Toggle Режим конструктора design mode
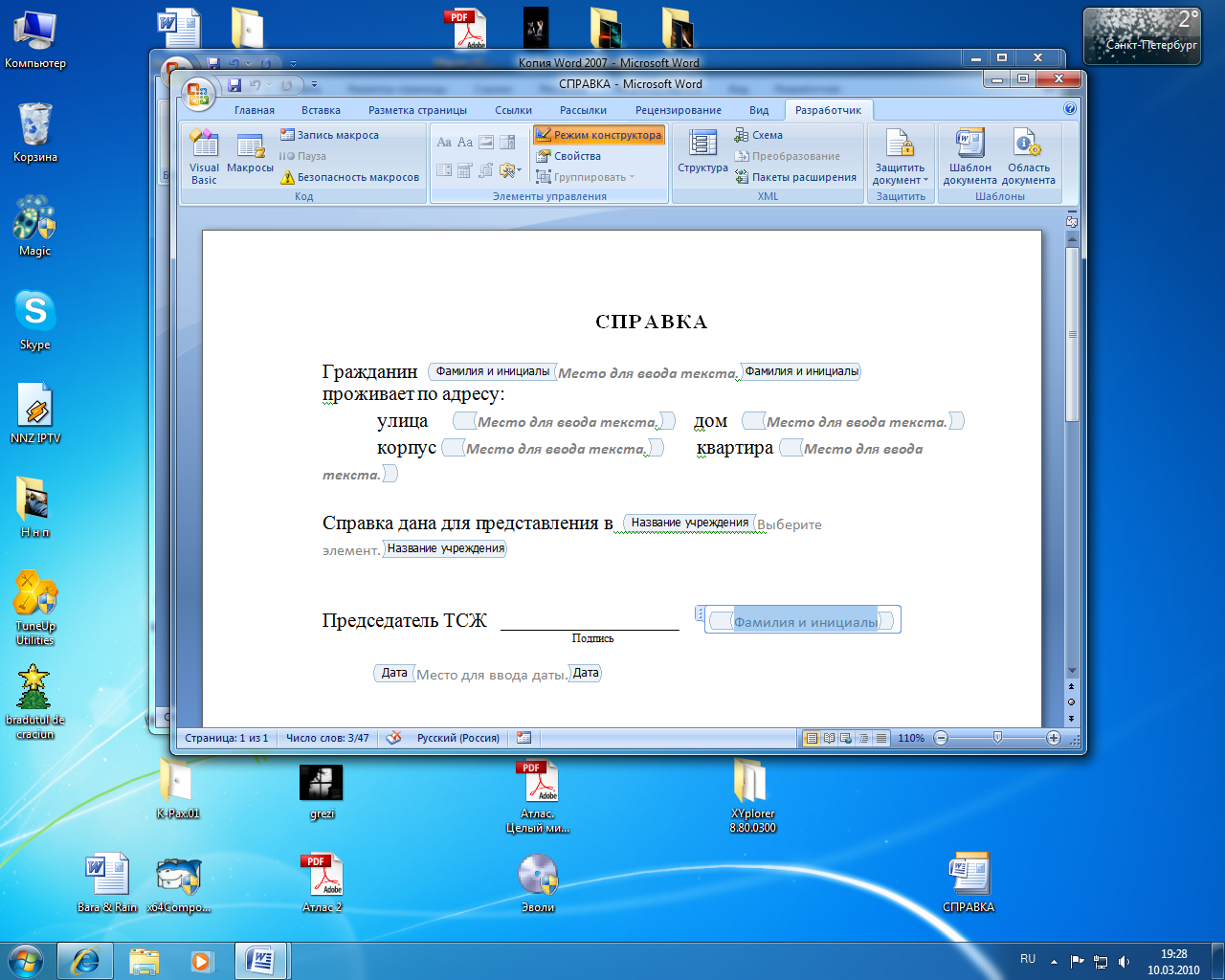Viewport: 1225px width, 980px height. [x=599, y=135]
